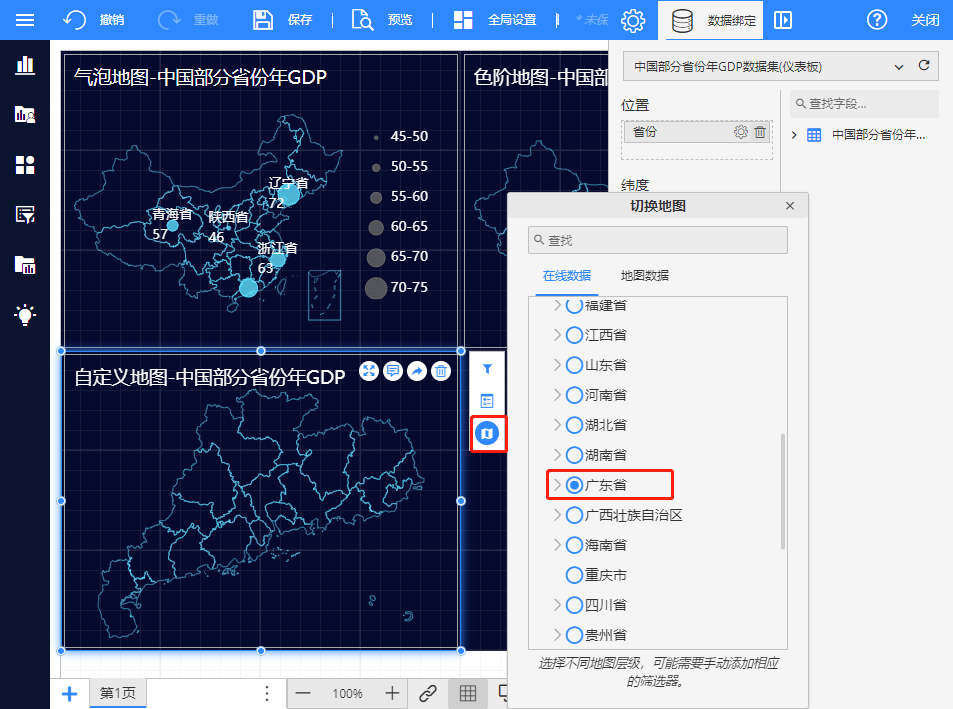Click the map switch icon in widget toolbar
The height and width of the screenshot is (709, 953).
(487, 433)
